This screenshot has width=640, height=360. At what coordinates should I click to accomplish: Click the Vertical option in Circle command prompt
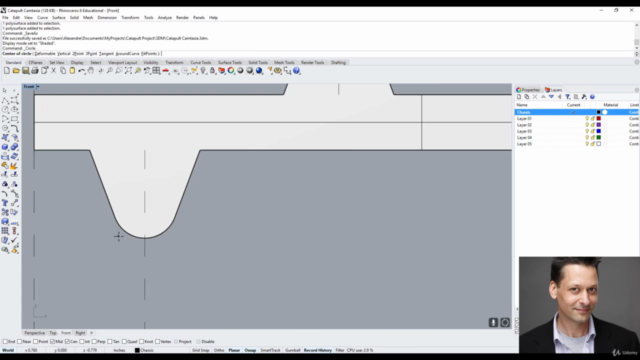64,53
